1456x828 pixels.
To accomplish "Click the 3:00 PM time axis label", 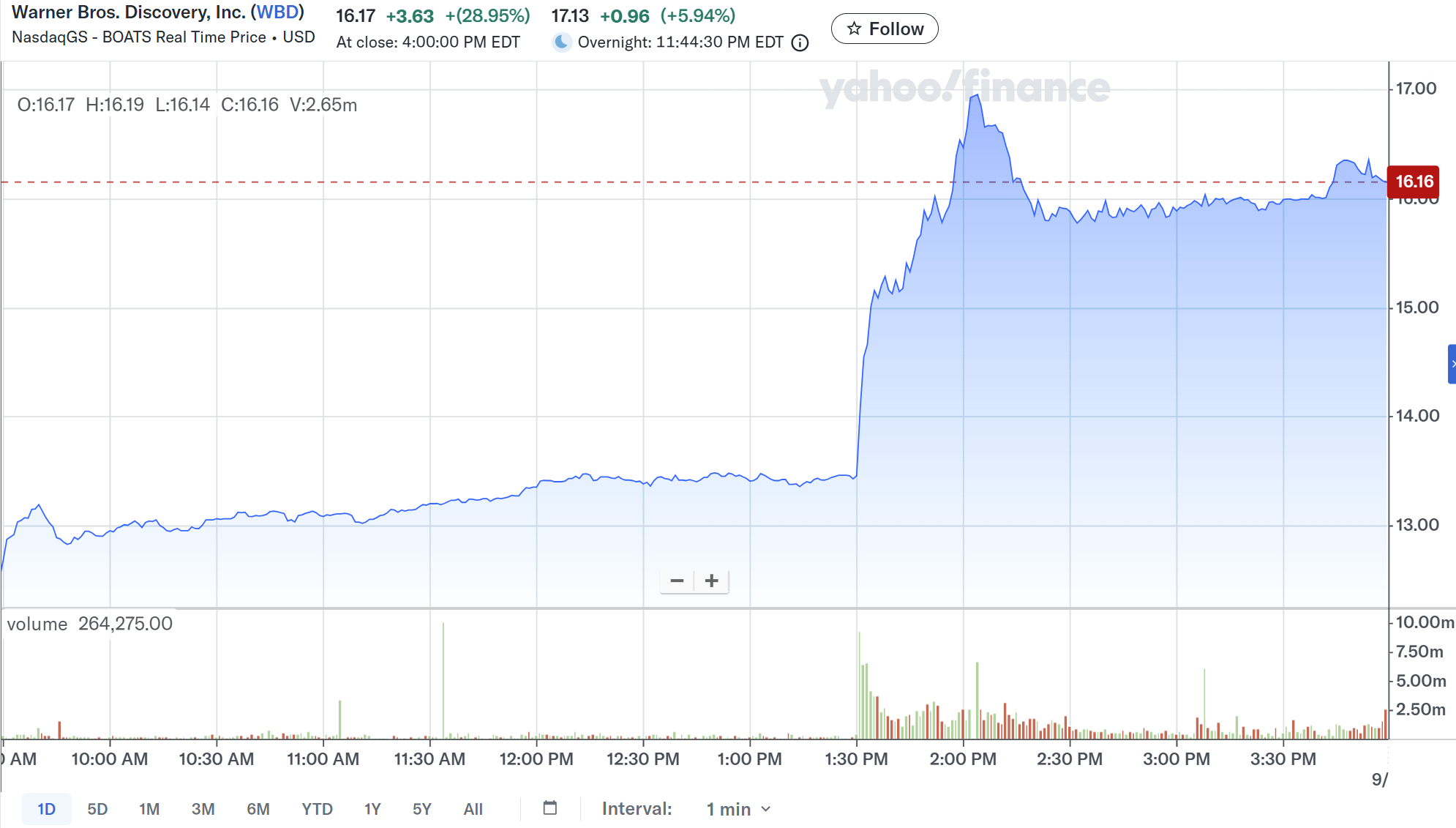I will 1177,759.
